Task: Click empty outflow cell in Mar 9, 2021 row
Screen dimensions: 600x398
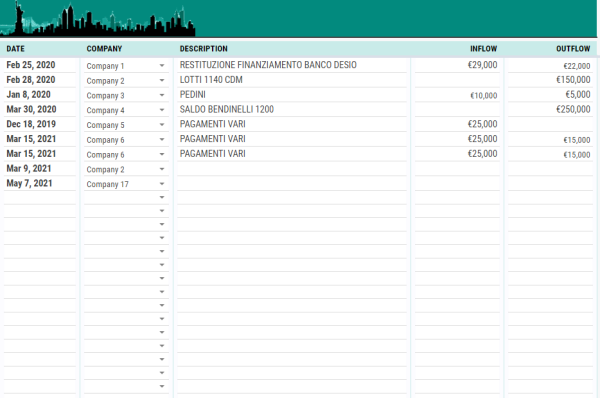Action: click(x=550, y=169)
